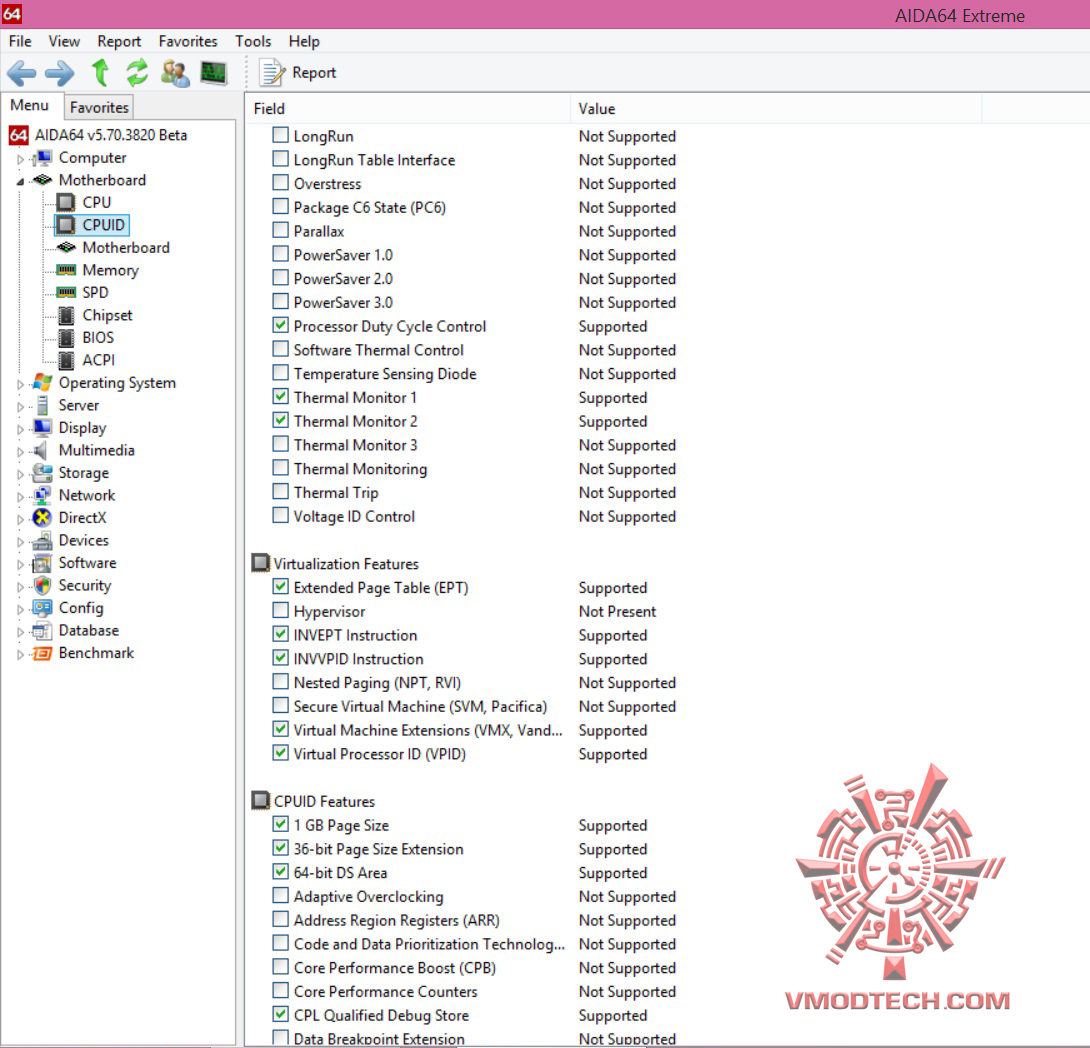The height and width of the screenshot is (1048, 1090).
Task: Click the Back navigation arrow
Action: point(22,73)
